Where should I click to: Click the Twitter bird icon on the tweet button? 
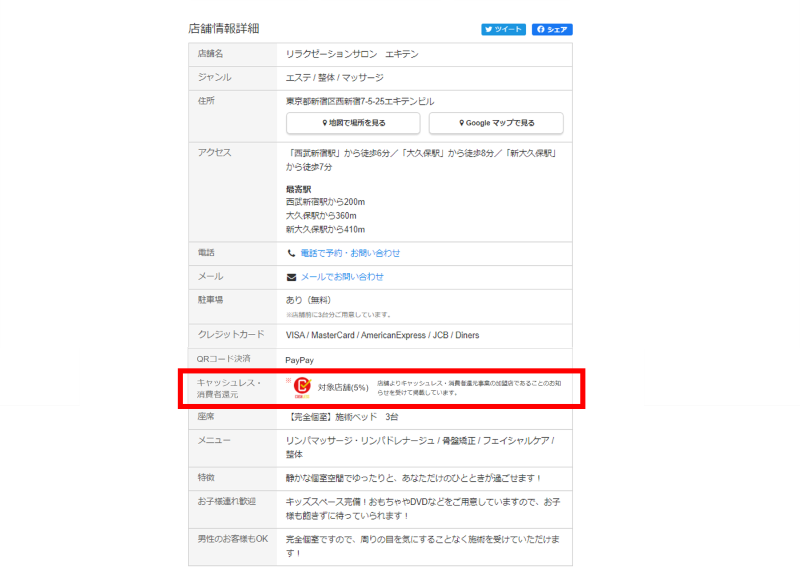(489, 30)
